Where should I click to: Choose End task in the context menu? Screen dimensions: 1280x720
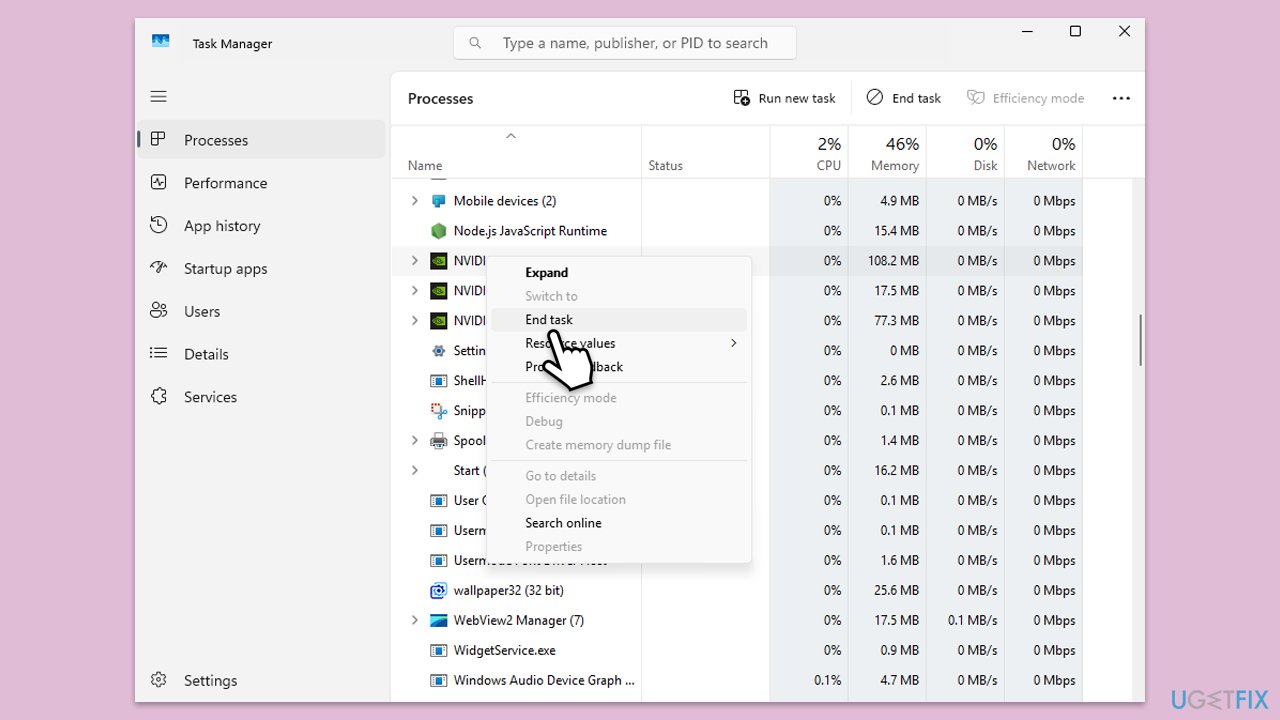pos(619,320)
